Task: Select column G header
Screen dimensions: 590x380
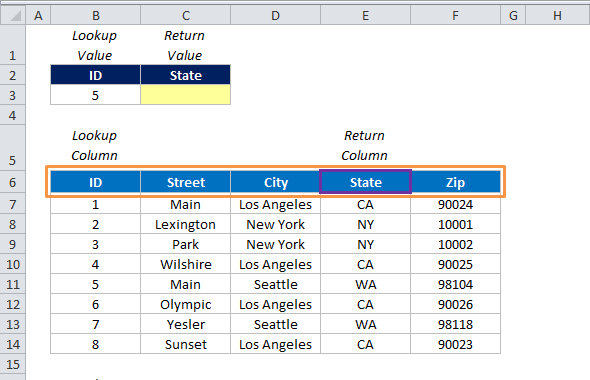Action: (513, 15)
